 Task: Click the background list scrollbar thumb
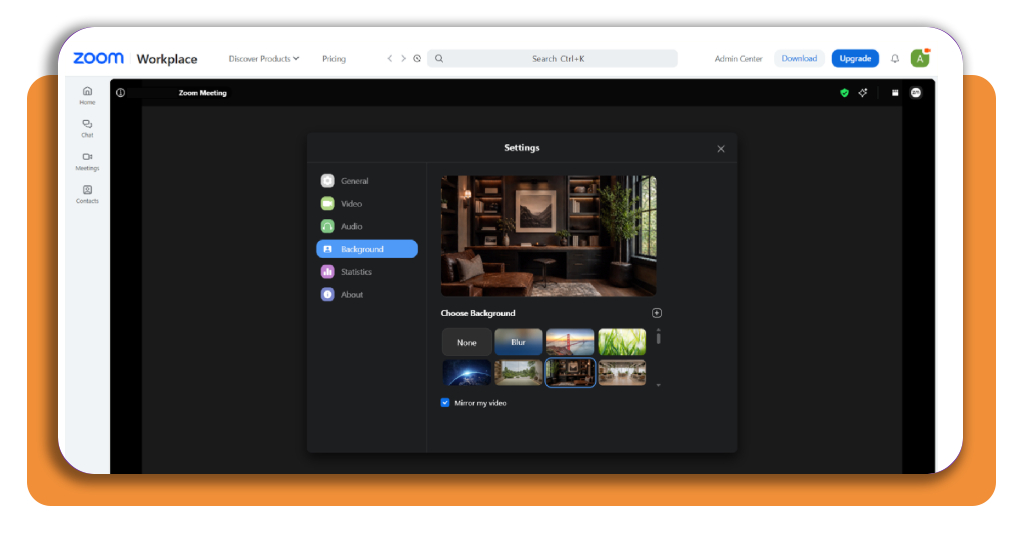(658, 338)
